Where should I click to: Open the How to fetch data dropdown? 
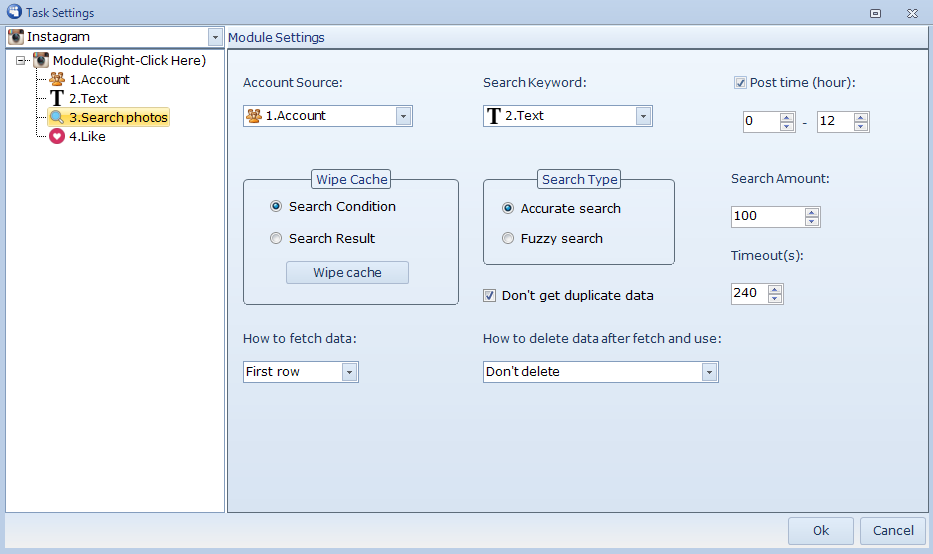click(x=349, y=372)
